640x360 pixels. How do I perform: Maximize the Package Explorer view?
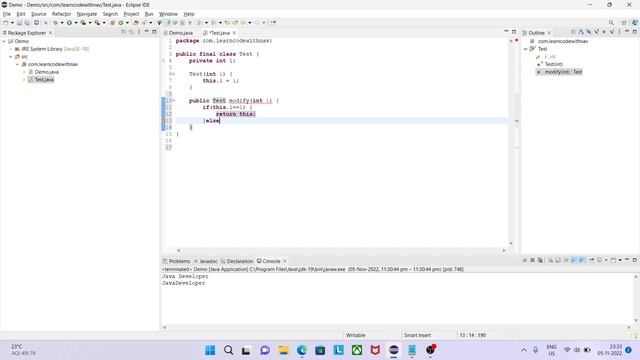click(154, 32)
